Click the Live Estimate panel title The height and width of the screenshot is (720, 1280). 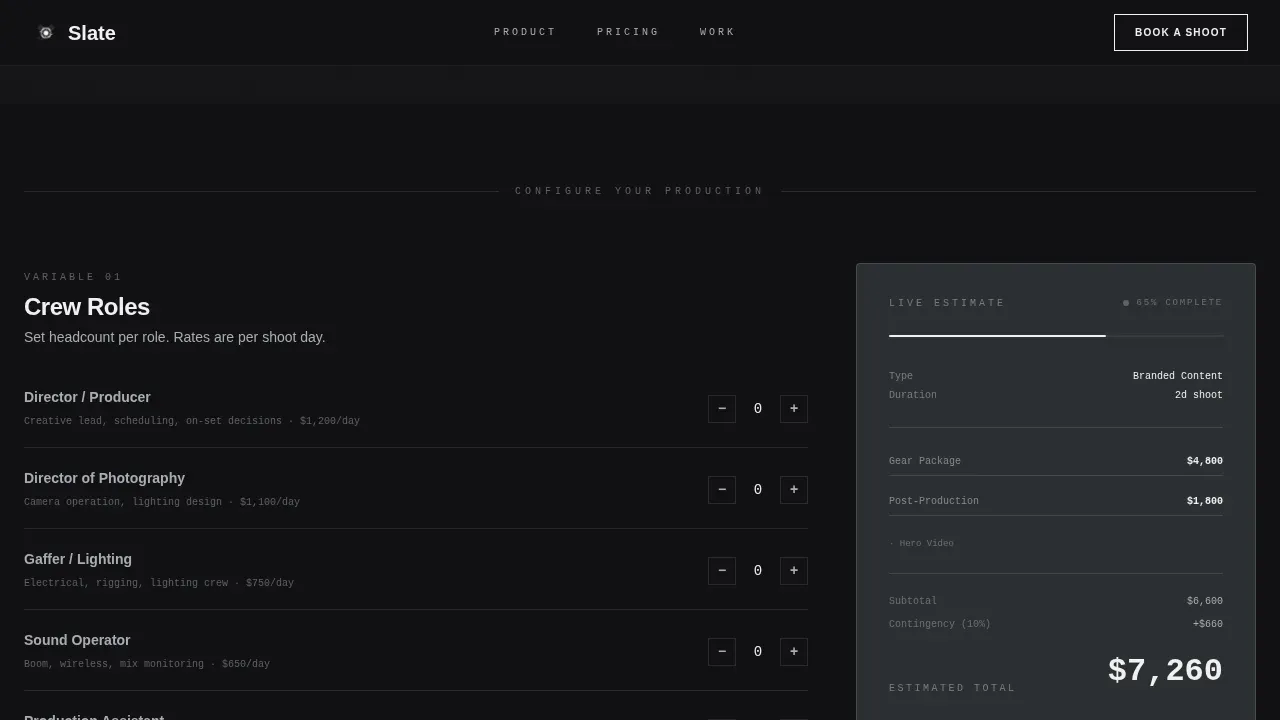tap(947, 303)
